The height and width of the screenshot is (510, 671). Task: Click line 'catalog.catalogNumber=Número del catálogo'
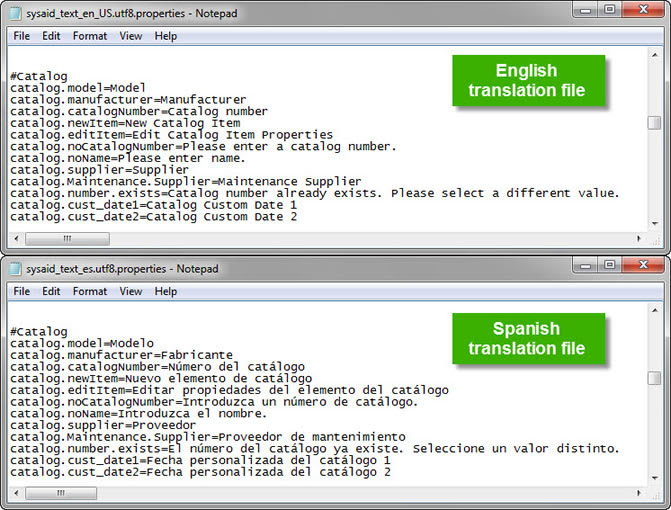[157, 367]
